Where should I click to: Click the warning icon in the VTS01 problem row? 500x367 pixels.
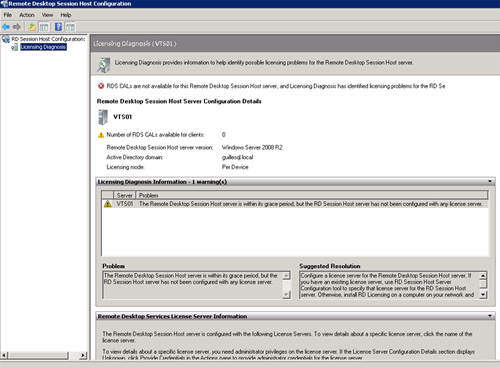tap(107, 204)
